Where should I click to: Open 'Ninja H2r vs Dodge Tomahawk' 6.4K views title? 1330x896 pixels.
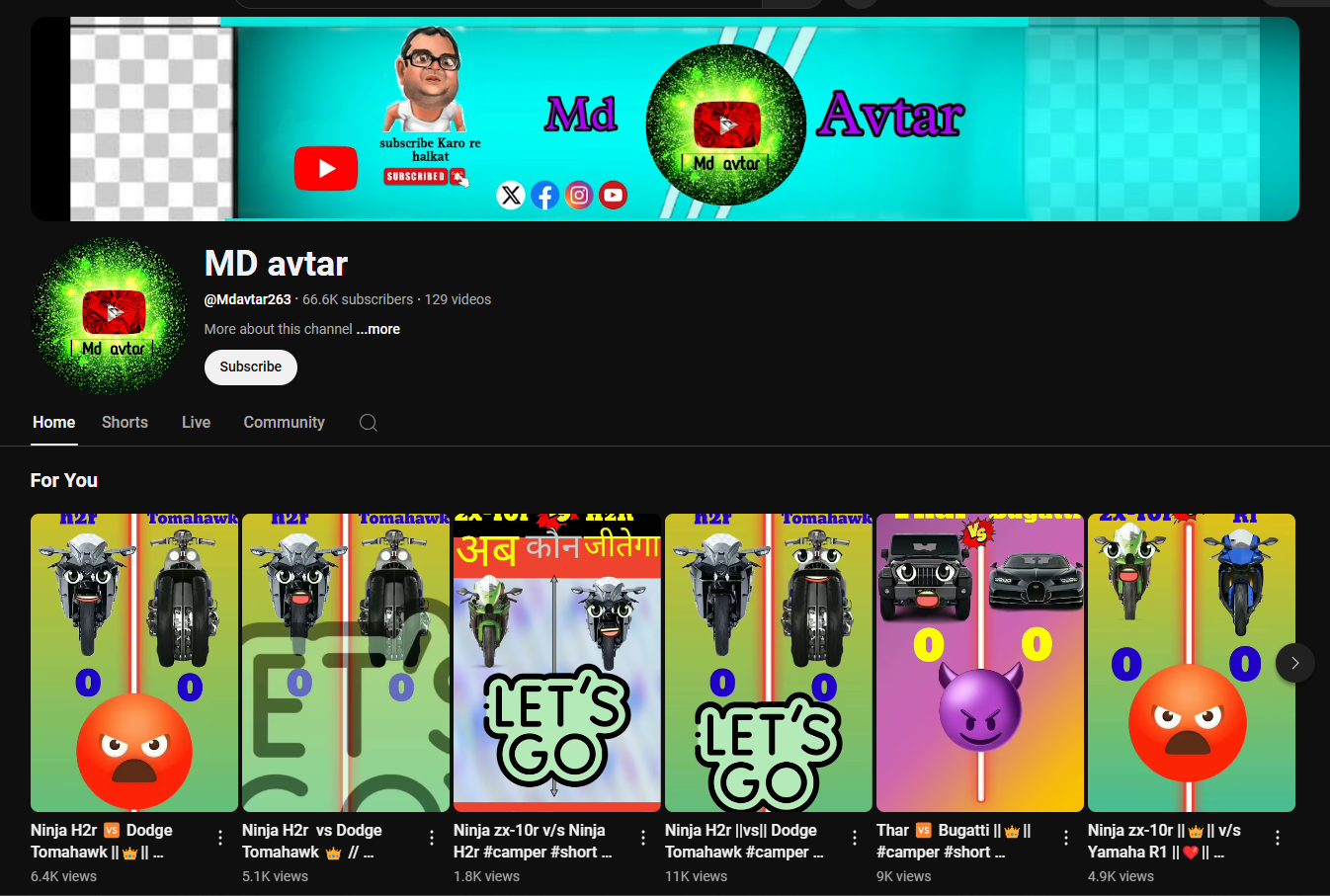[102, 841]
